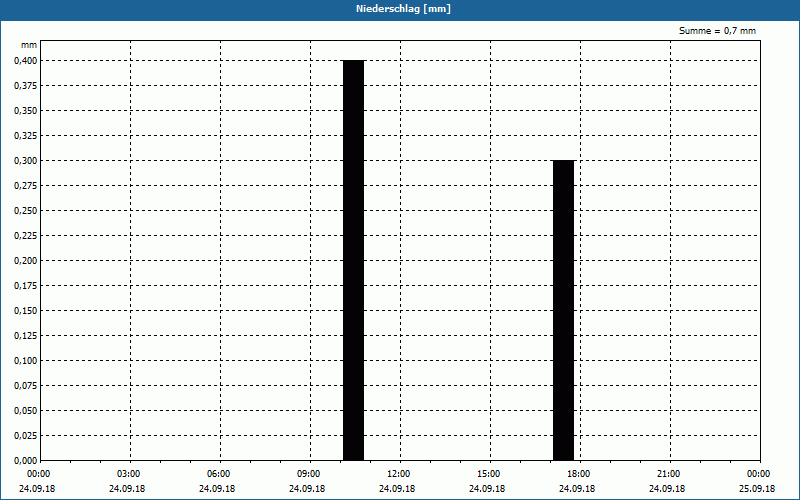This screenshot has width=800, height=500.
Task: Click the 25.09.18 date label
Action: [x=757, y=489]
